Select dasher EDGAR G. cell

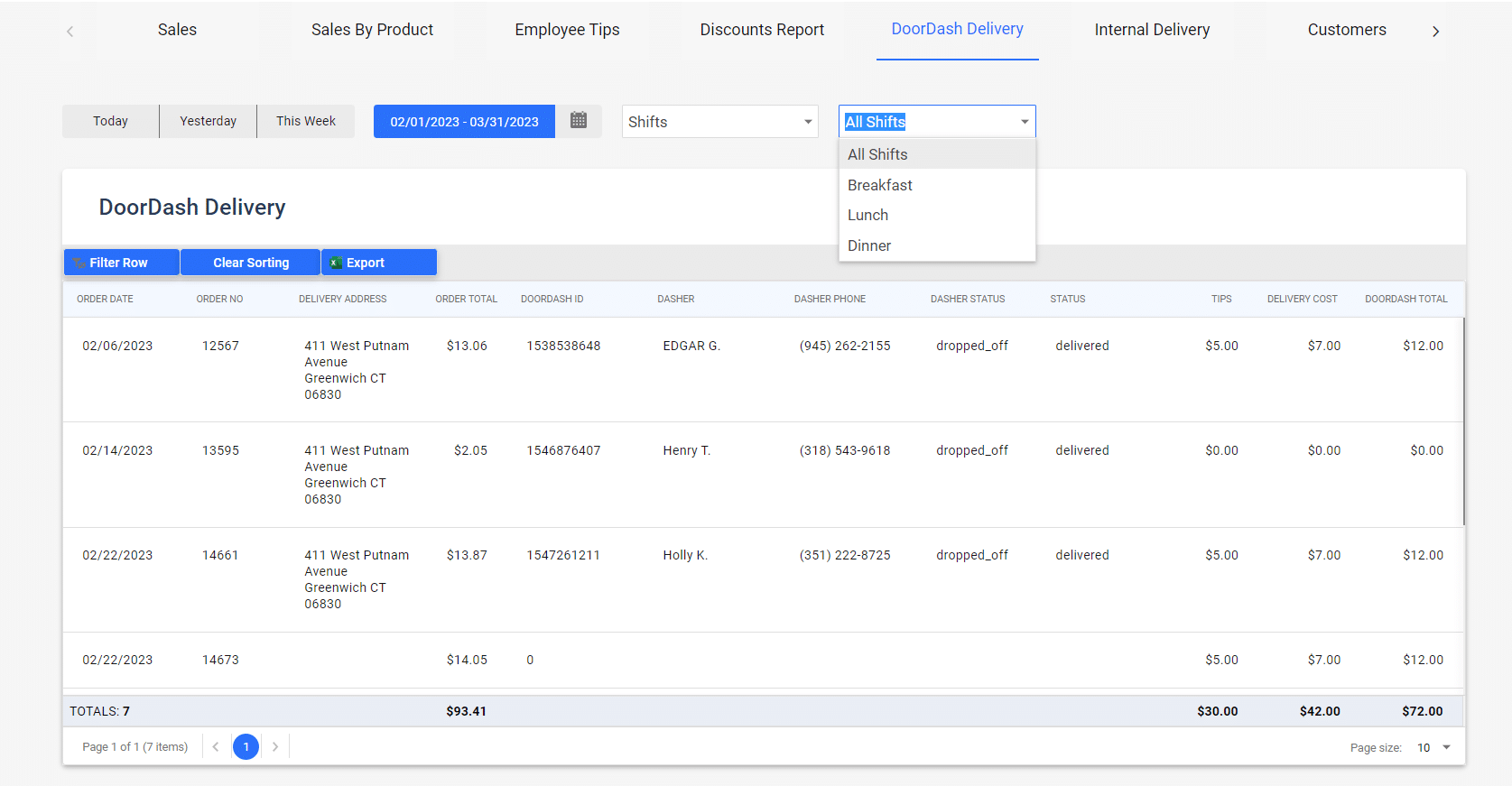[x=691, y=346]
